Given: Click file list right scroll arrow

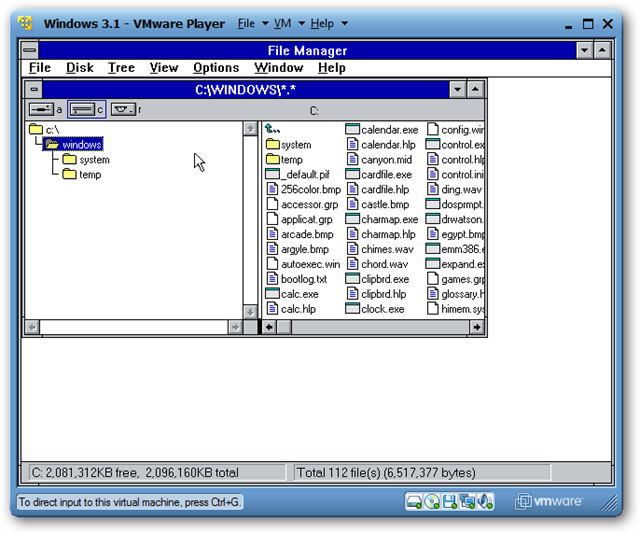Looking at the screenshot, I should click(x=477, y=327).
